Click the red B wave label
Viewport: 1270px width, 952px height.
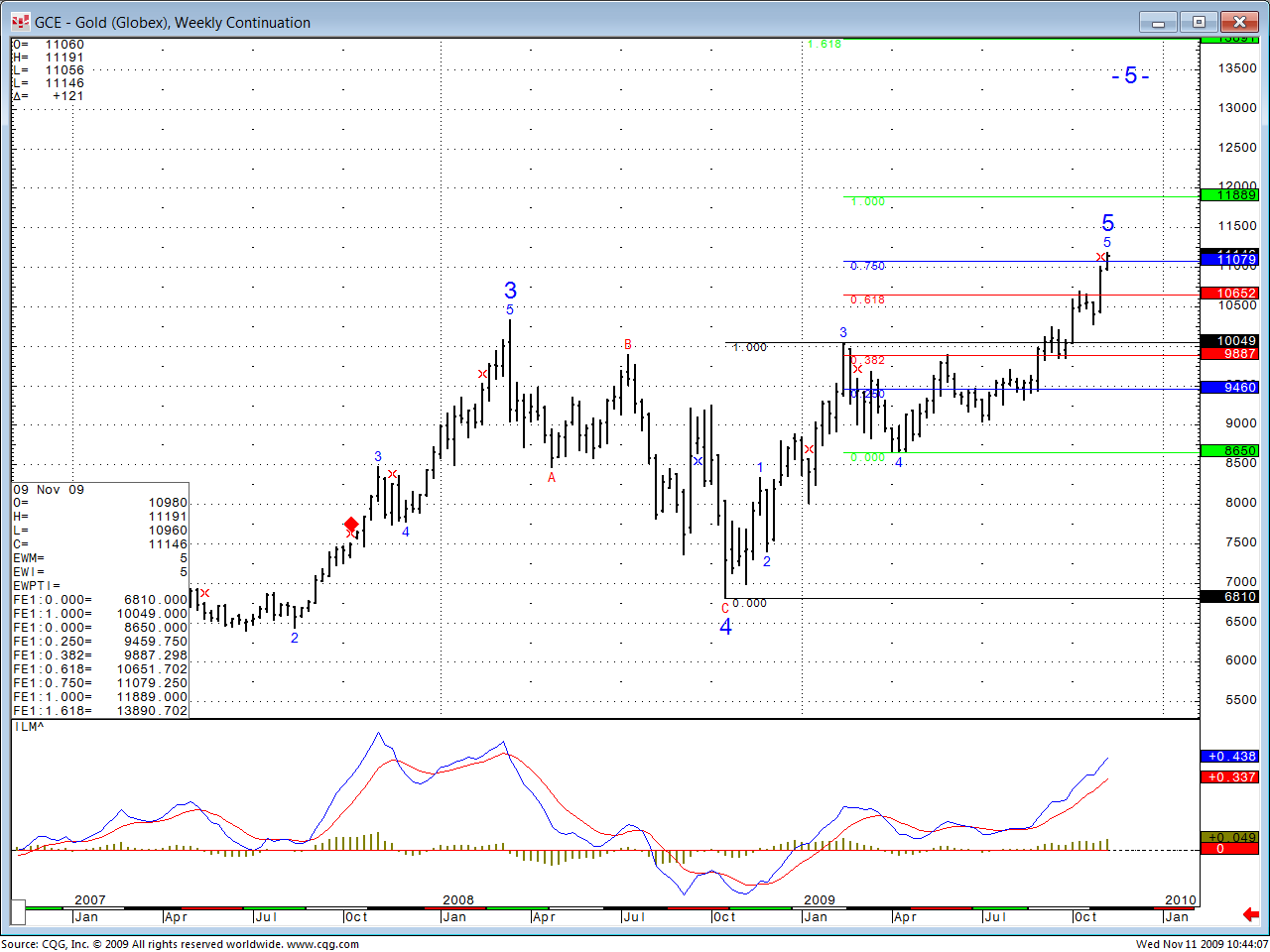pos(627,344)
